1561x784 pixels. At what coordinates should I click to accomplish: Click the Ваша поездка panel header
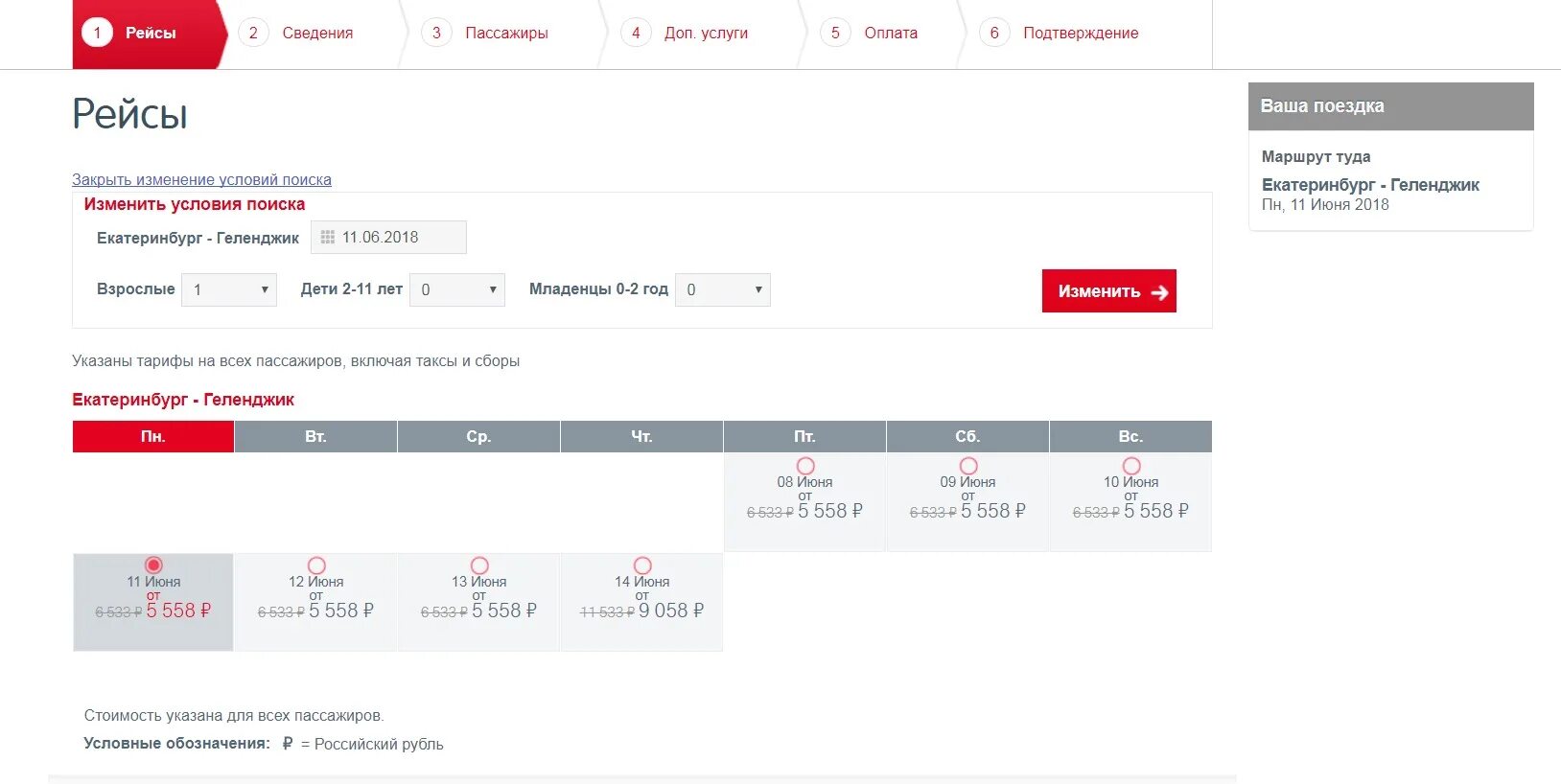(1391, 106)
